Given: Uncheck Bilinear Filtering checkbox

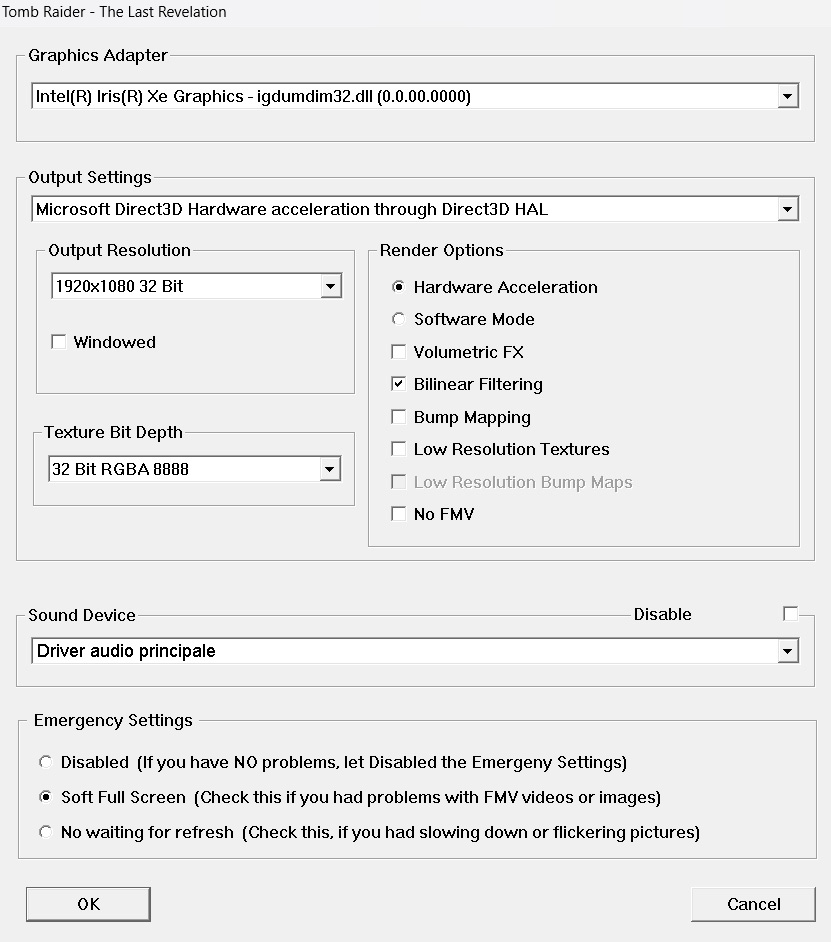Looking at the screenshot, I should 398,384.
